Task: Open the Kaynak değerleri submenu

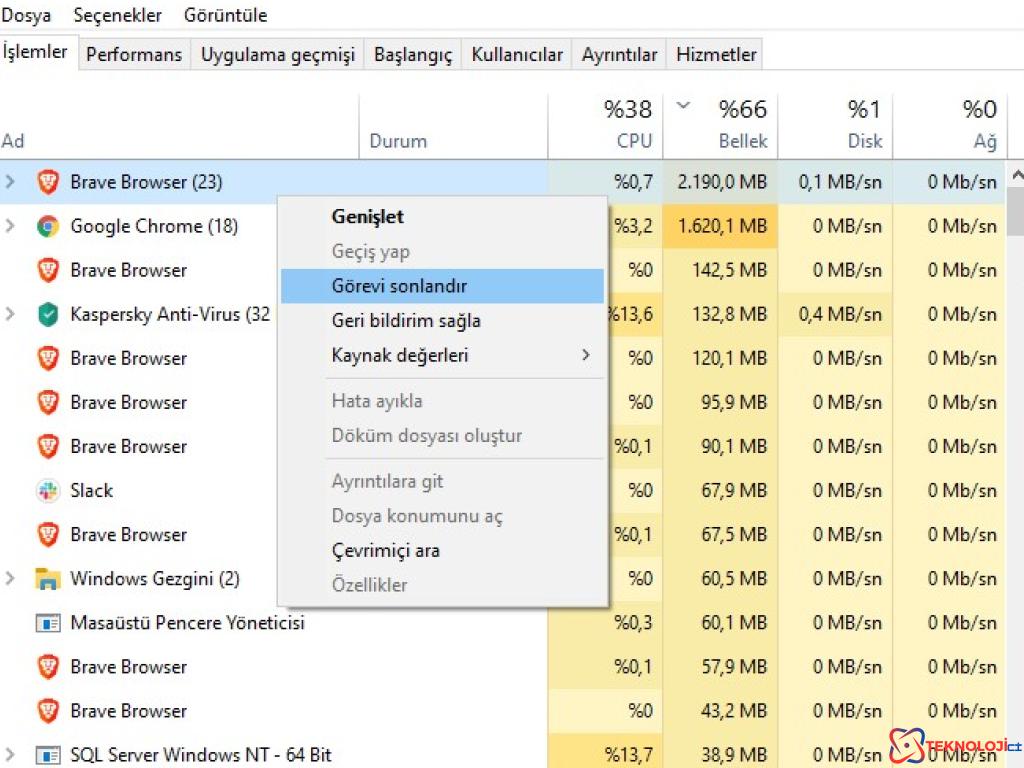Action: click(420, 355)
